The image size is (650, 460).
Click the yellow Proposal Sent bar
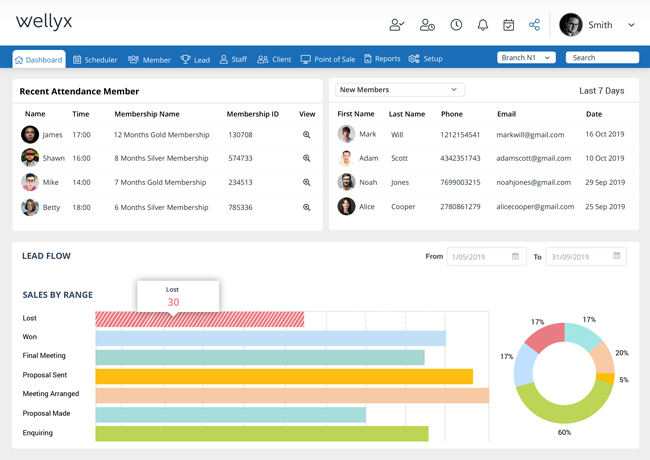point(283,376)
